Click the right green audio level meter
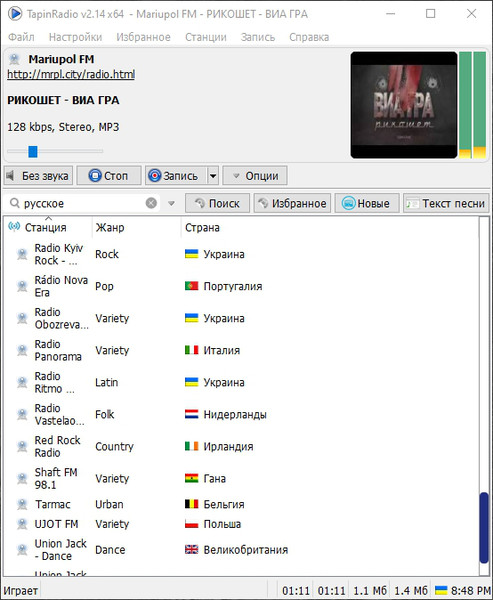 click(x=479, y=105)
